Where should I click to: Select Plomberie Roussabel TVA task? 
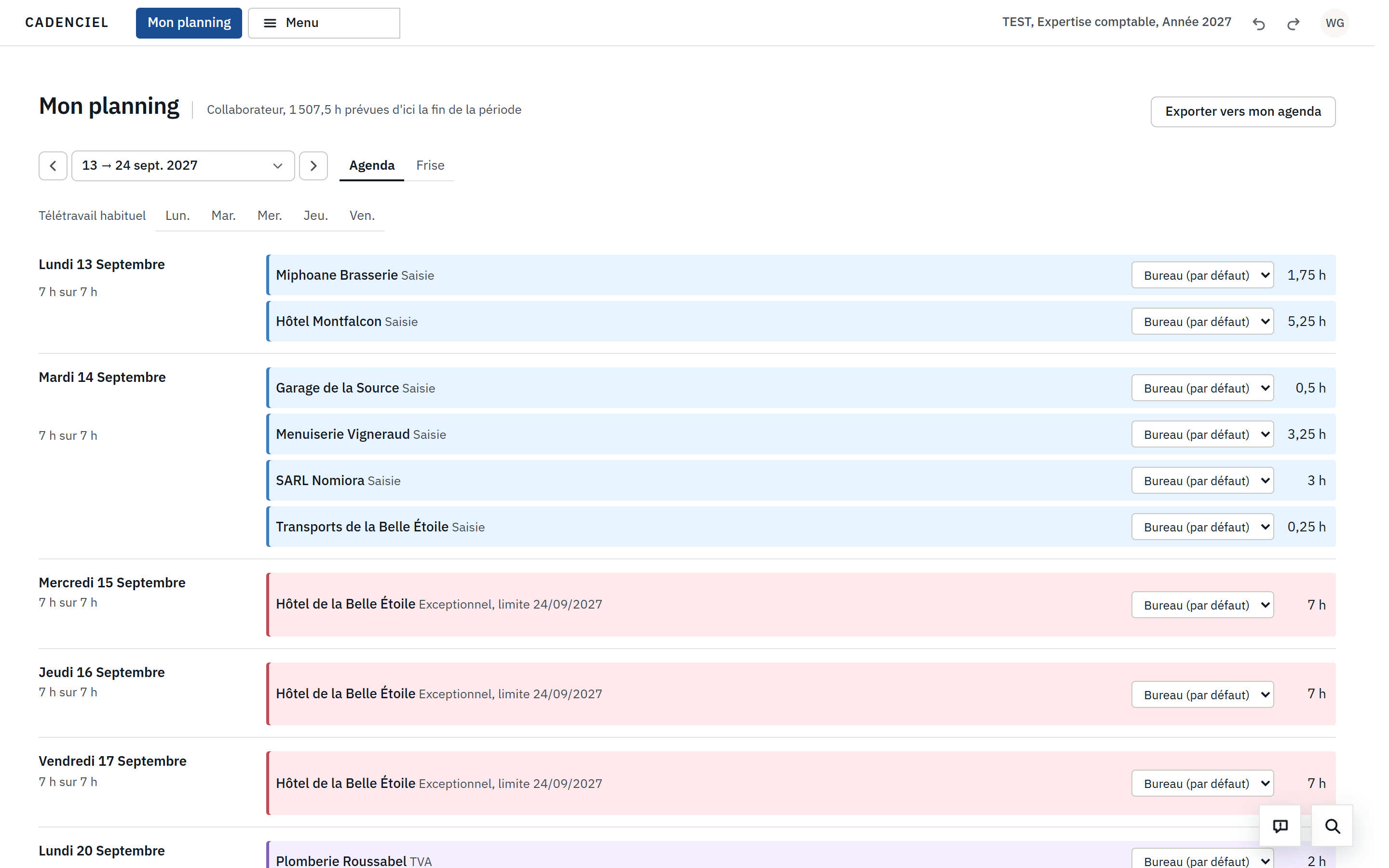[801, 855]
